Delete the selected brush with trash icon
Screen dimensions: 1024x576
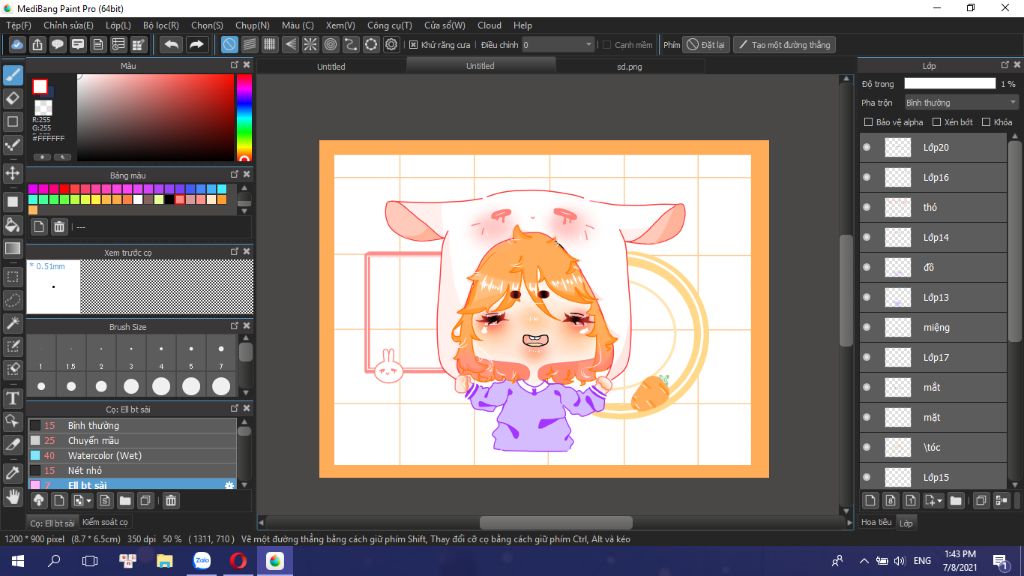tap(170, 501)
